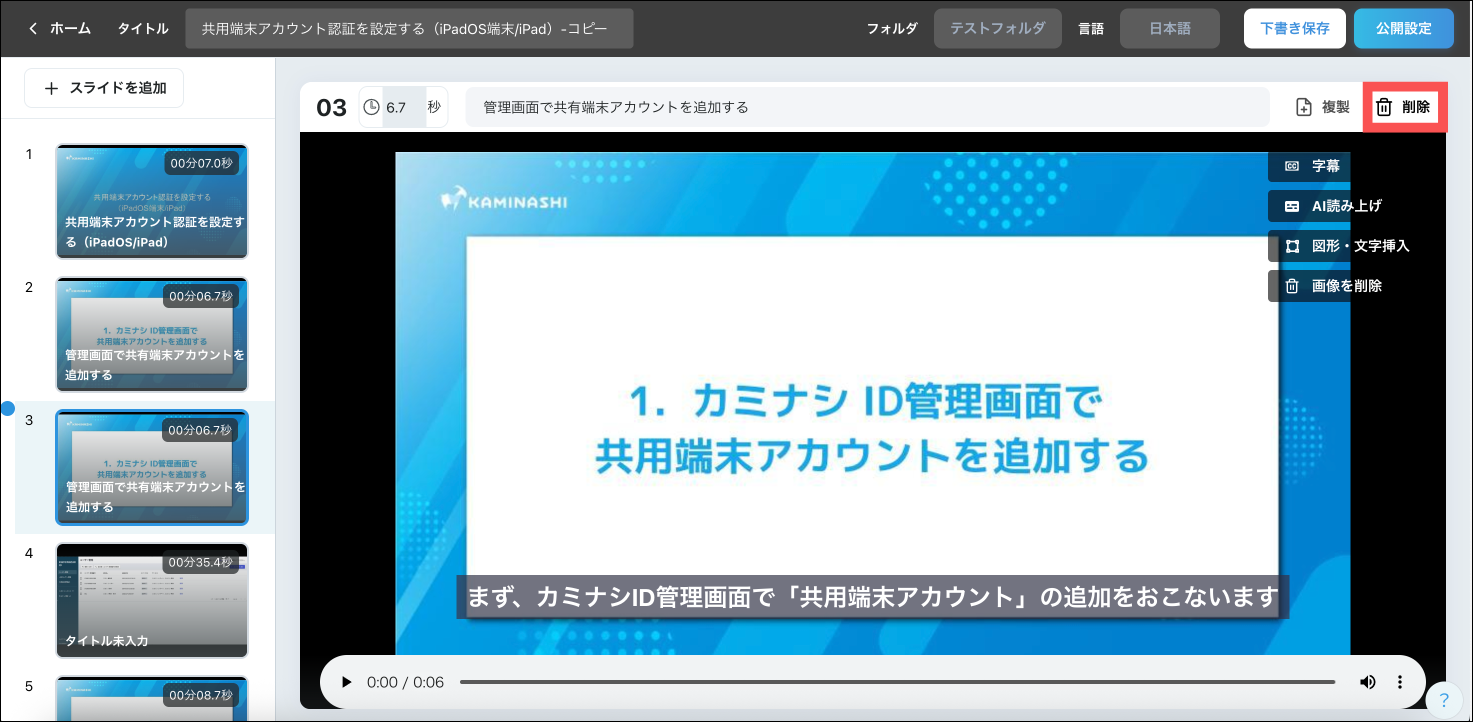This screenshot has width=1473, height=722.
Task: Duplicate the slide with 複製
Action: click(1323, 107)
